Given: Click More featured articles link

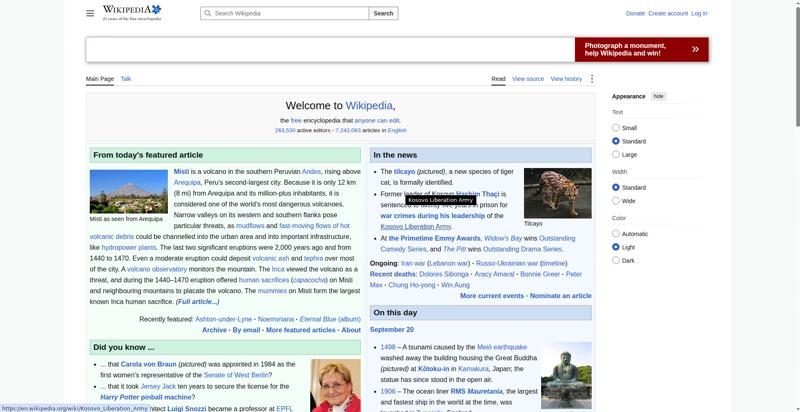Looking at the screenshot, I should (301, 330).
